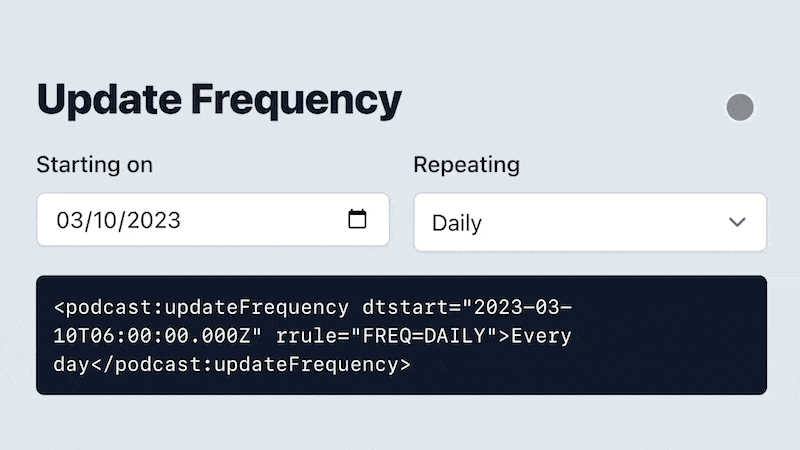The image size is (800, 450).
Task: Click the opening <podcast:updateFrequency tag text
Action: tap(202, 308)
